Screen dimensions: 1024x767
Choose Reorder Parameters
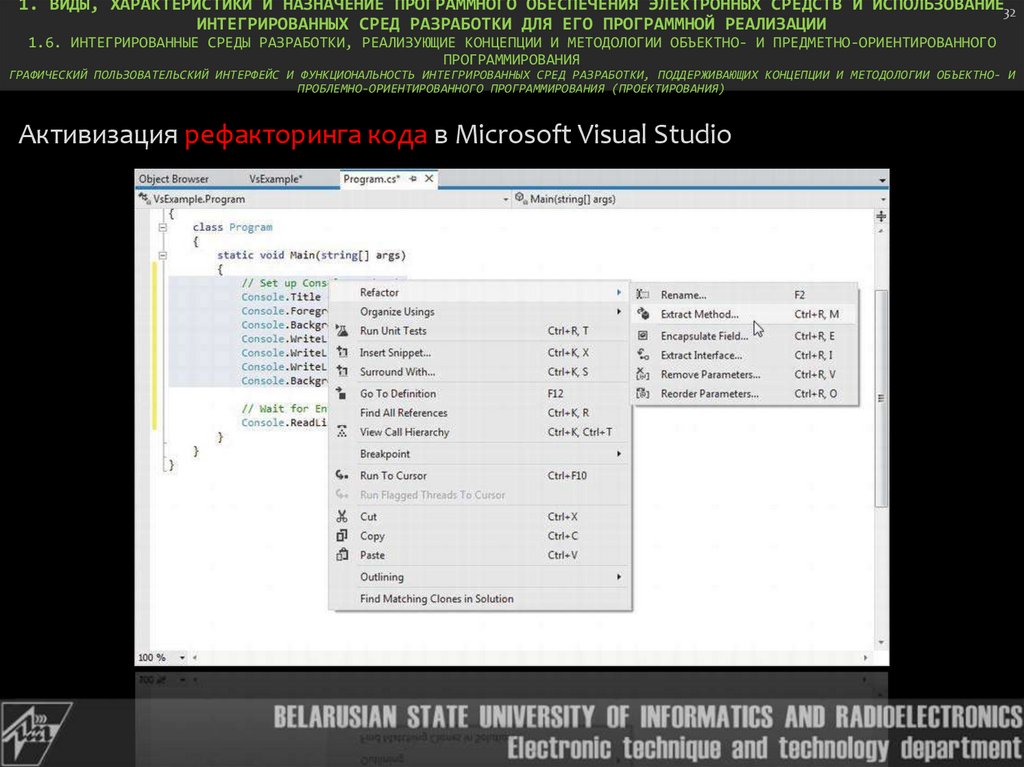point(744,394)
